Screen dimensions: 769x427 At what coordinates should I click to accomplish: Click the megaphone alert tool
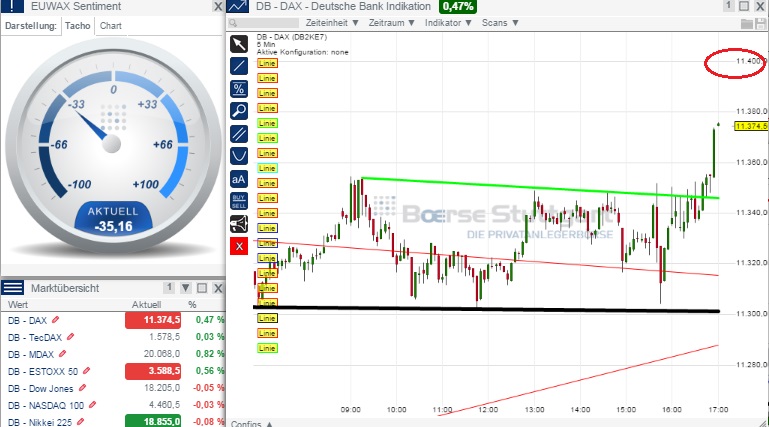point(239,224)
